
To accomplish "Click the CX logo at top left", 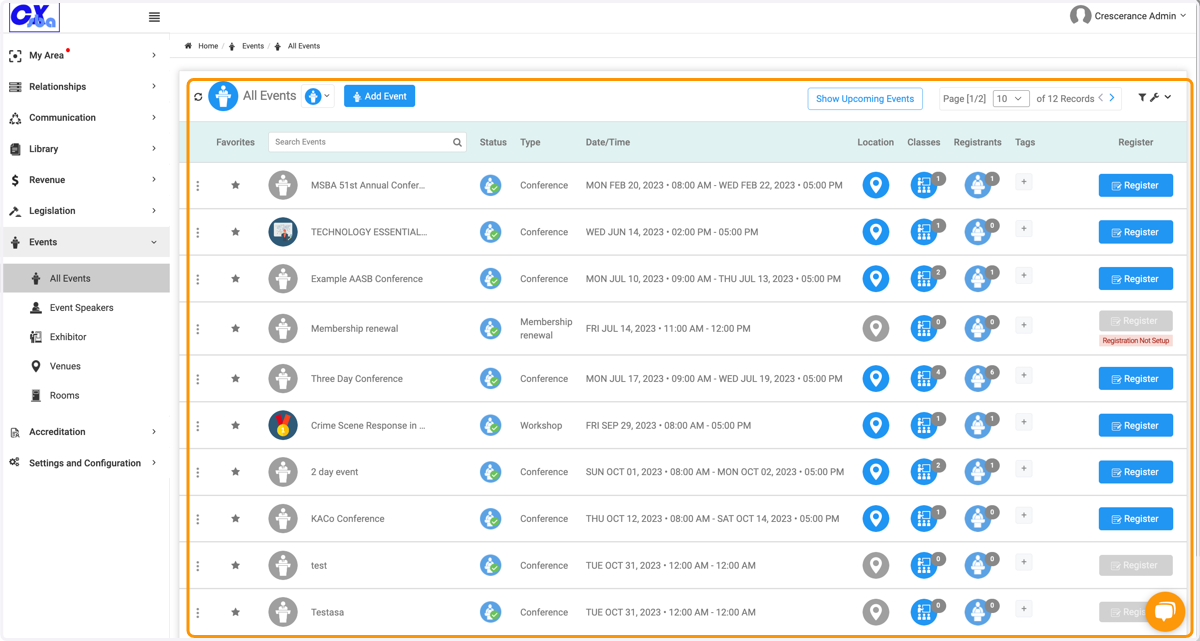I will click(34, 17).
